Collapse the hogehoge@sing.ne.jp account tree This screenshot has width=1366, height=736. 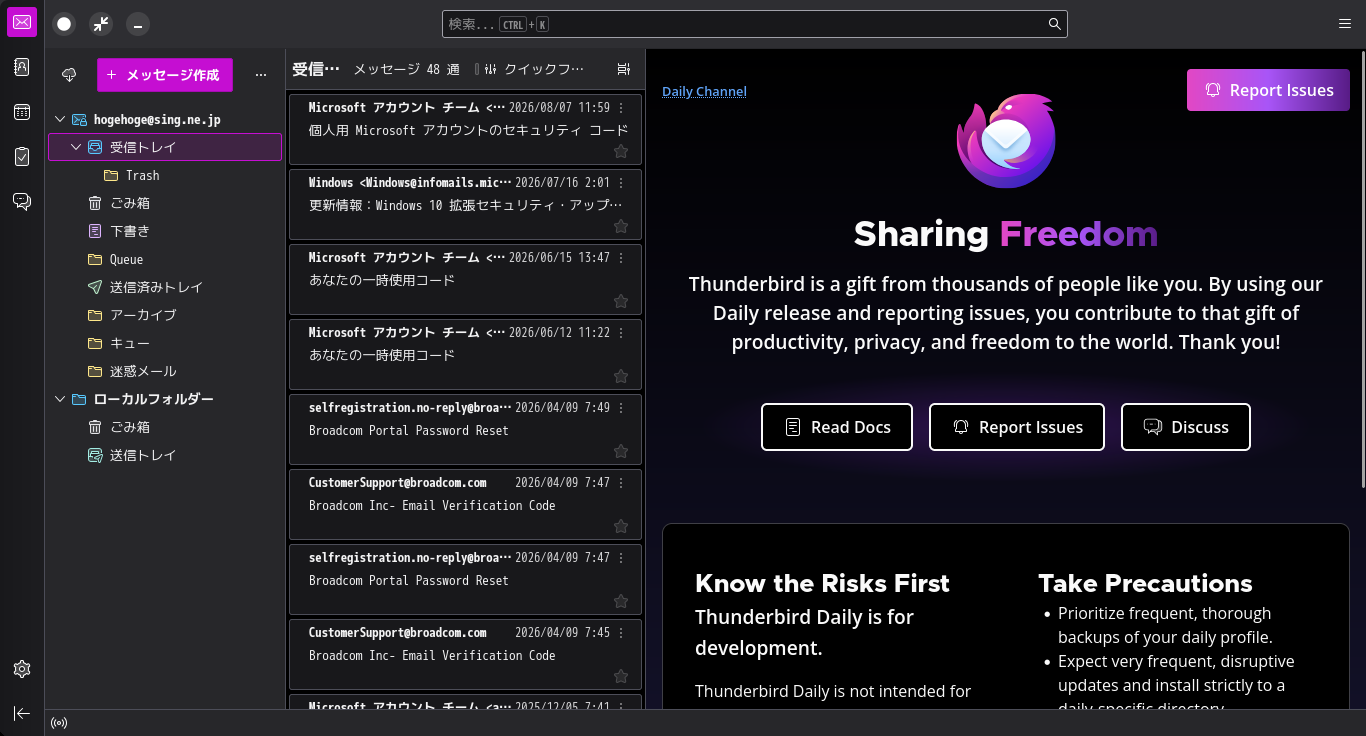click(x=60, y=119)
